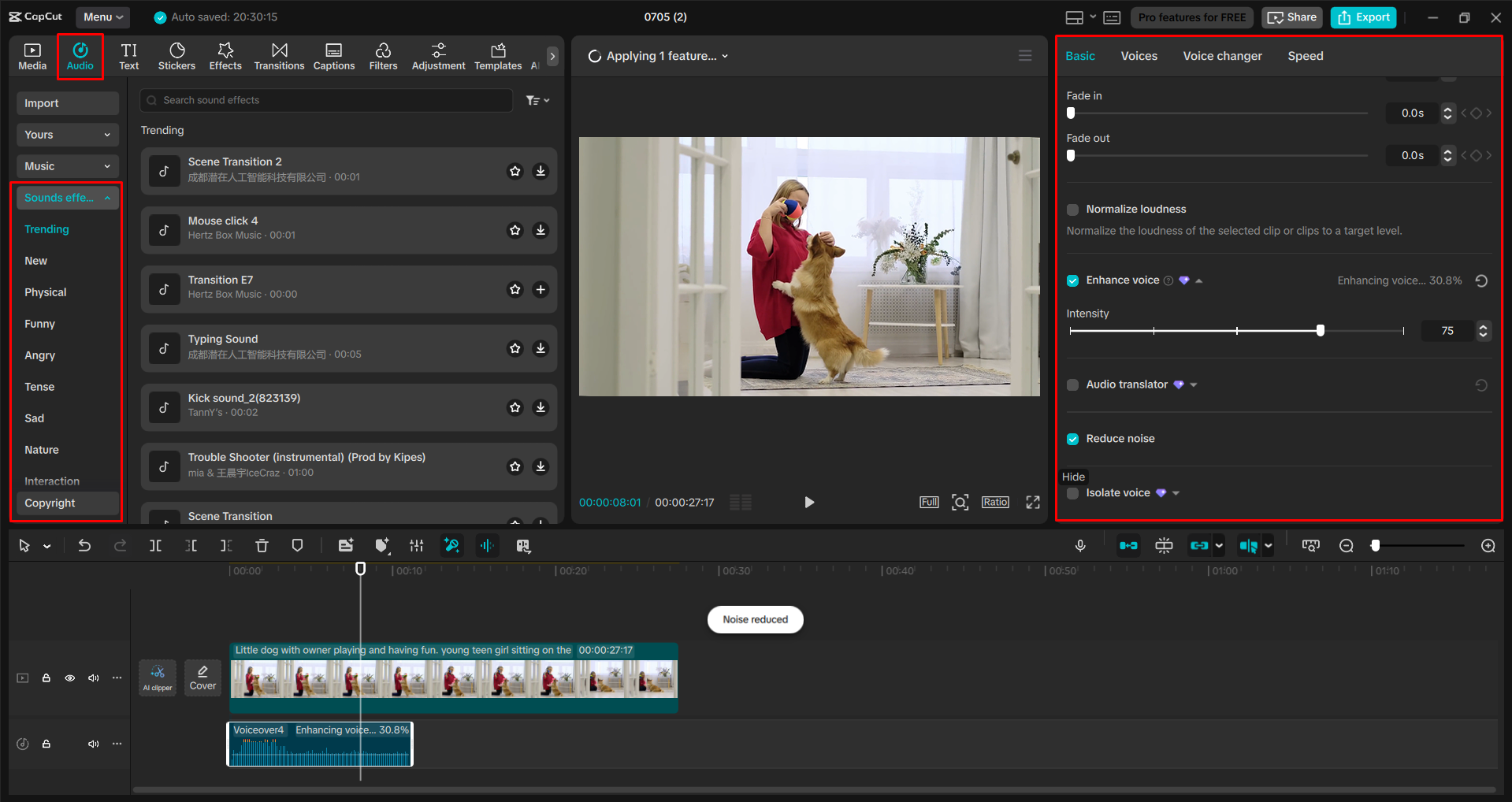Collapse the Sounds effects section chevron
This screenshot has width=1512, height=802.
click(x=108, y=197)
